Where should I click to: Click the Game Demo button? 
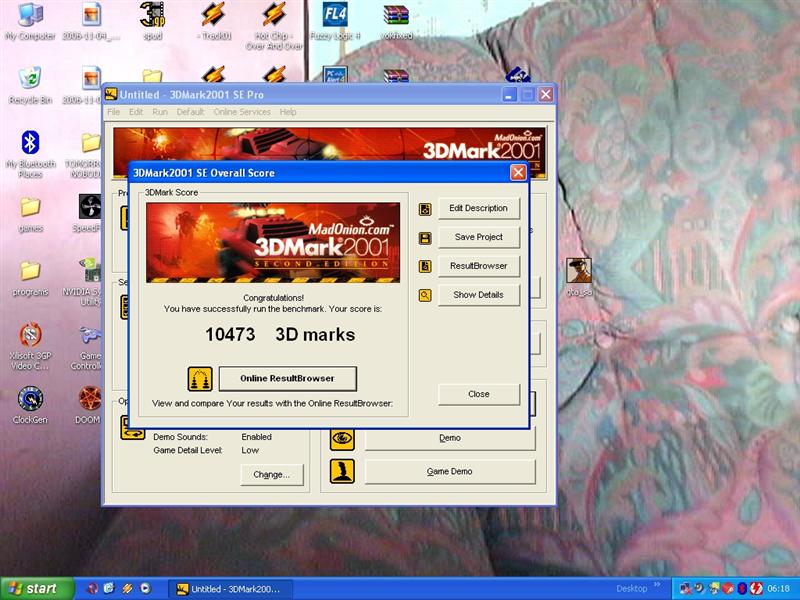[x=449, y=471]
